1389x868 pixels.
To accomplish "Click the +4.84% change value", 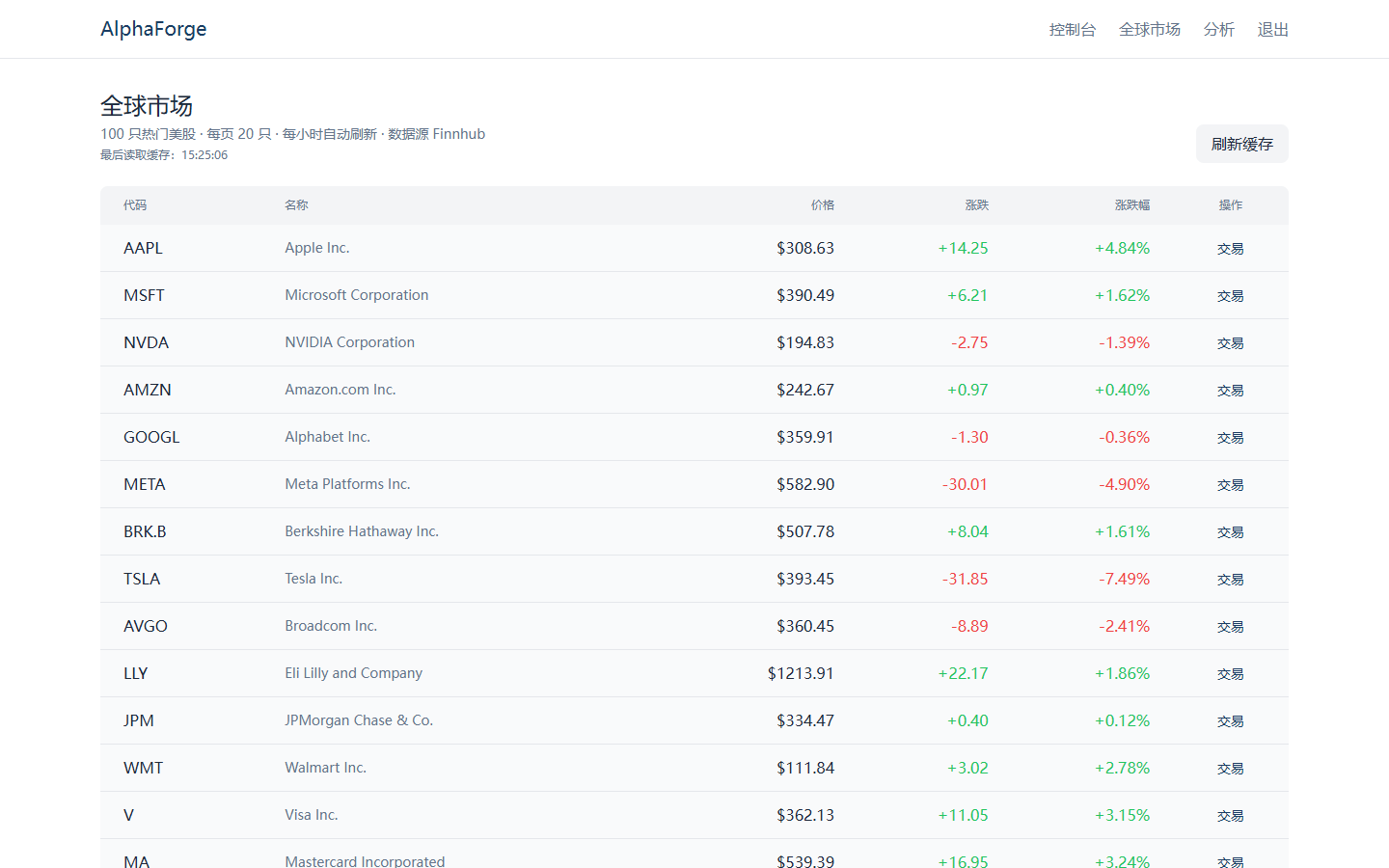I will click(1123, 248).
